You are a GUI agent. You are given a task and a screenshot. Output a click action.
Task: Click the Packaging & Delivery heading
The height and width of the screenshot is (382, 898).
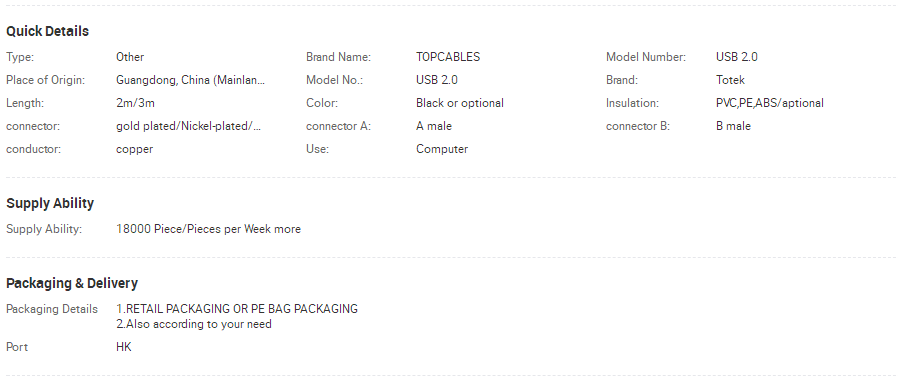72,283
